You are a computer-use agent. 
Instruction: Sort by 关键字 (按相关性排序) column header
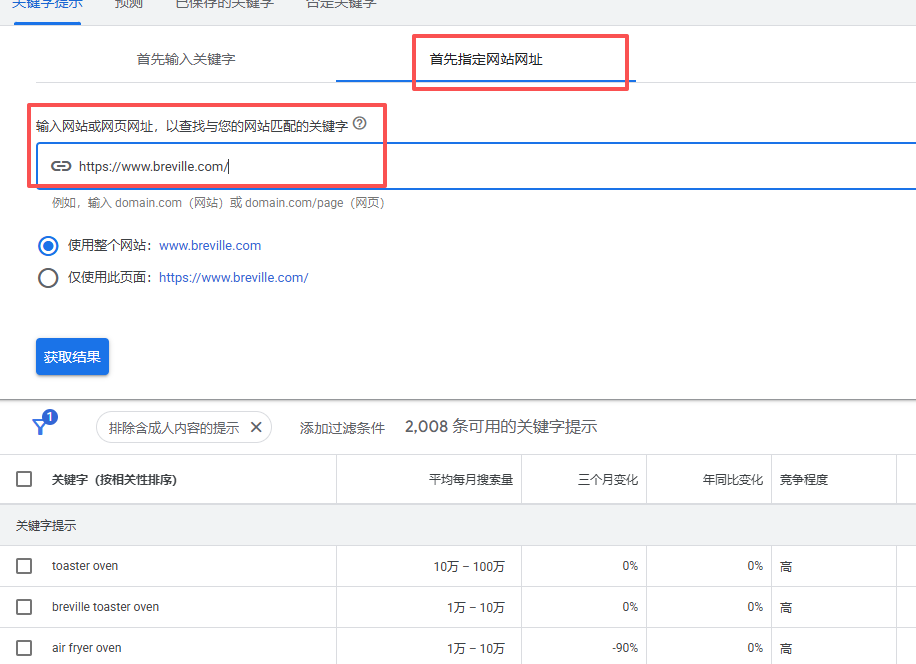click(x=114, y=480)
